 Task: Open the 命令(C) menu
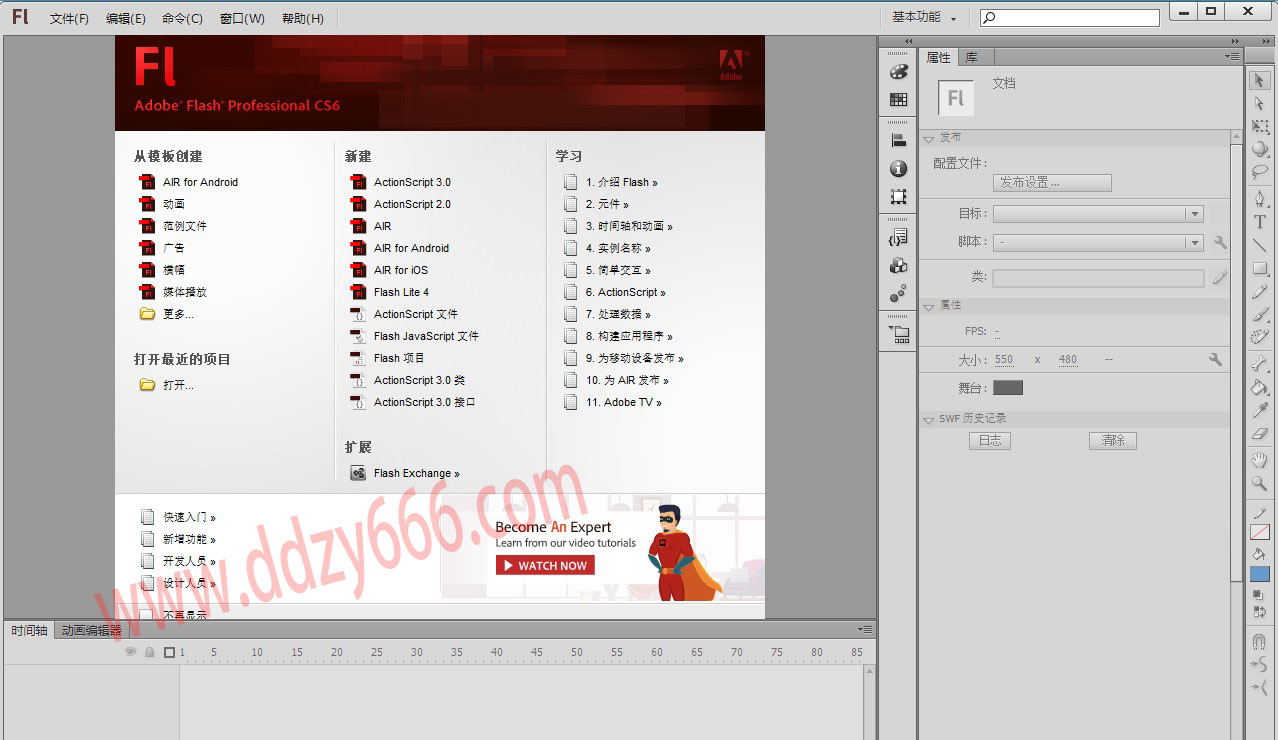[x=182, y=18]
